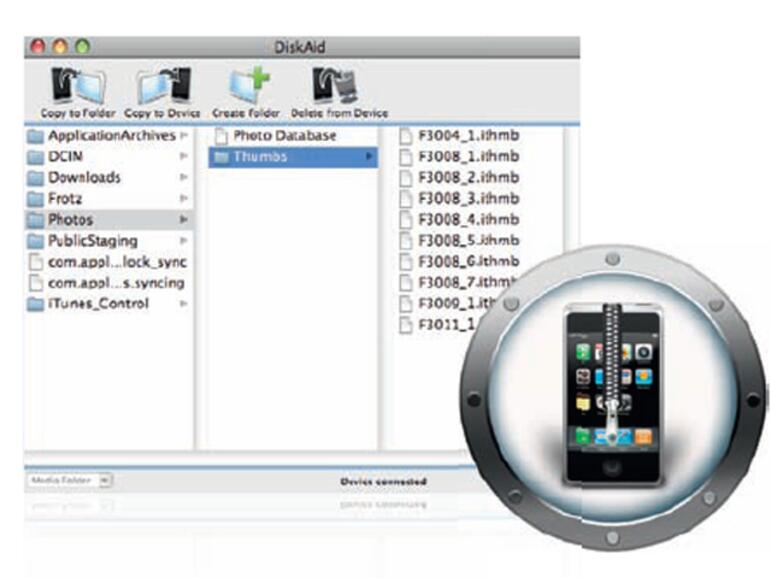
Task: Click the F3008_4.ithmb file icon
Action: point(406,220)
